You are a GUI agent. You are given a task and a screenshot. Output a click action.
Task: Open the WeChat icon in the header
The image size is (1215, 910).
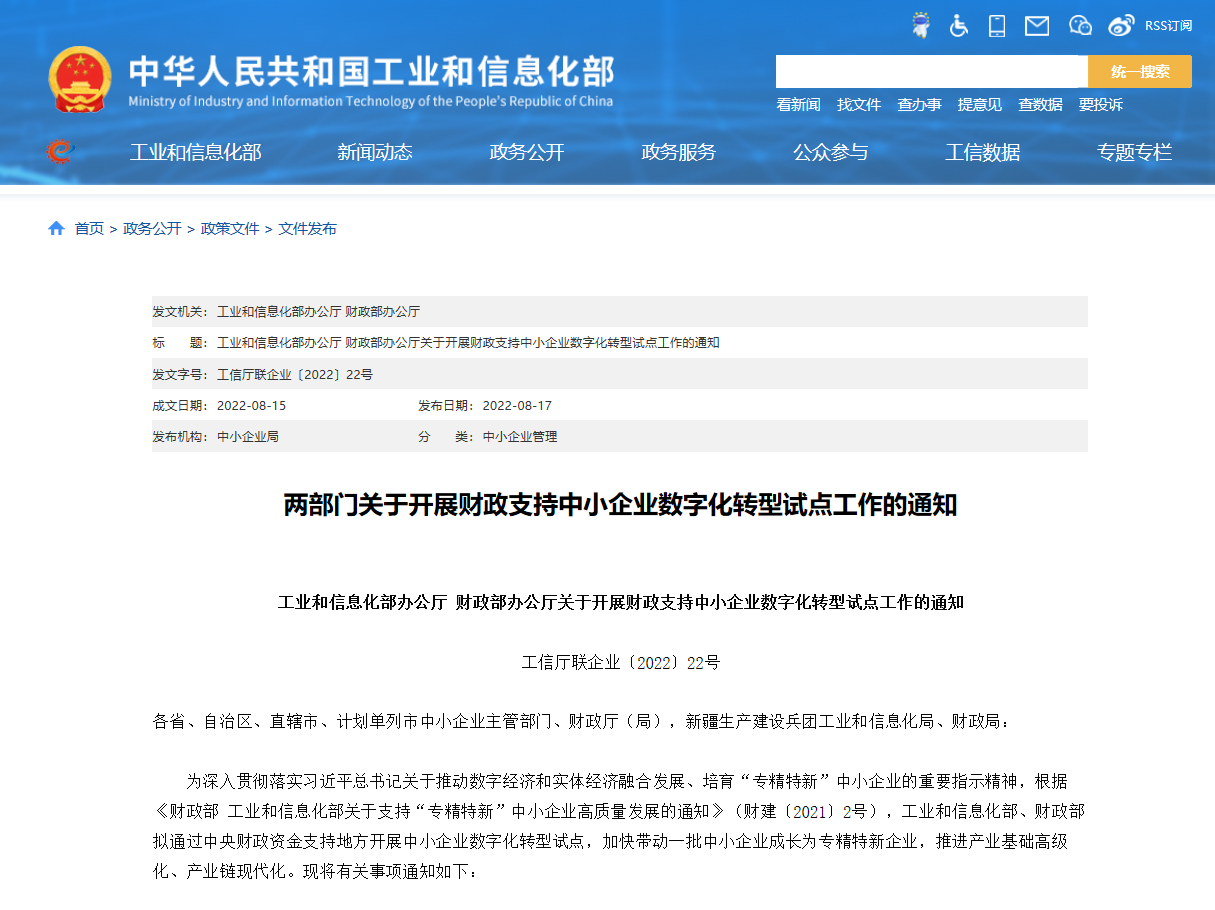point(1080,25)
